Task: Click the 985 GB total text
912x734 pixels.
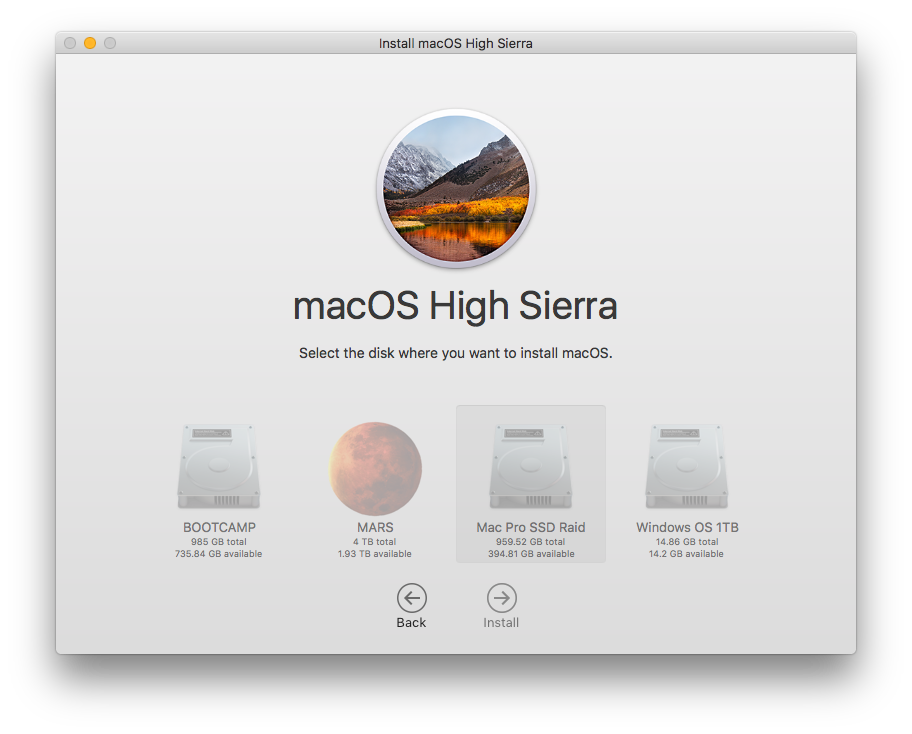Action: [x=219, y=541]
